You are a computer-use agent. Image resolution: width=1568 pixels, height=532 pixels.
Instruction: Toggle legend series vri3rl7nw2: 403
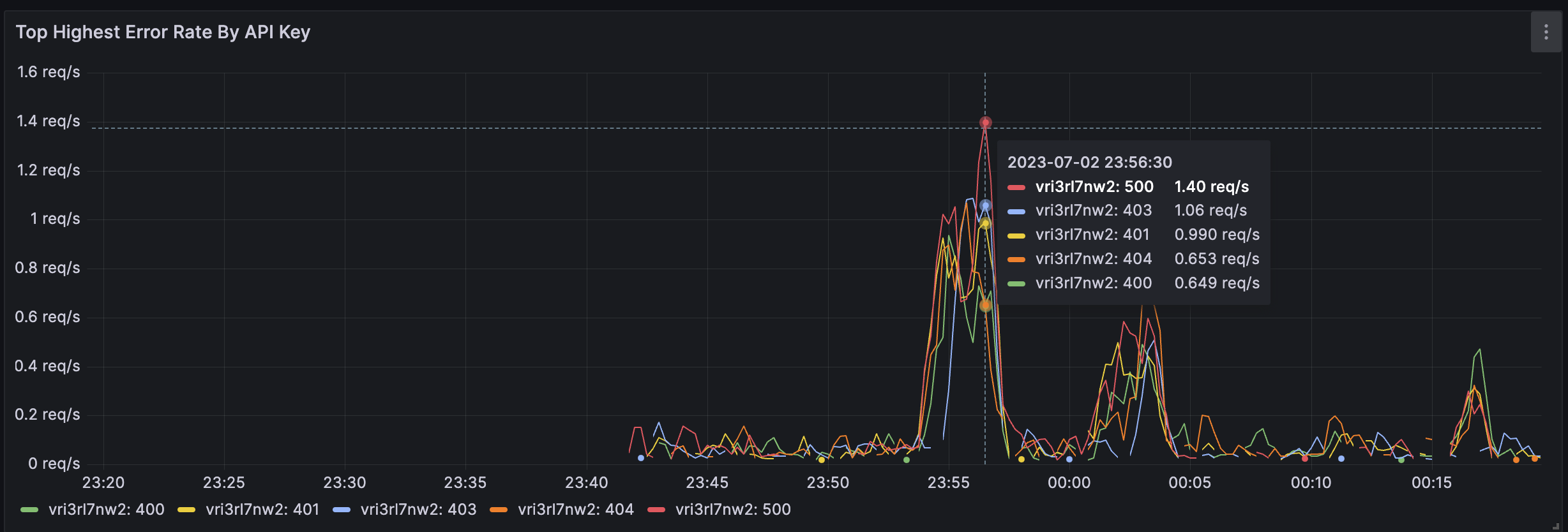pos(418,509)
